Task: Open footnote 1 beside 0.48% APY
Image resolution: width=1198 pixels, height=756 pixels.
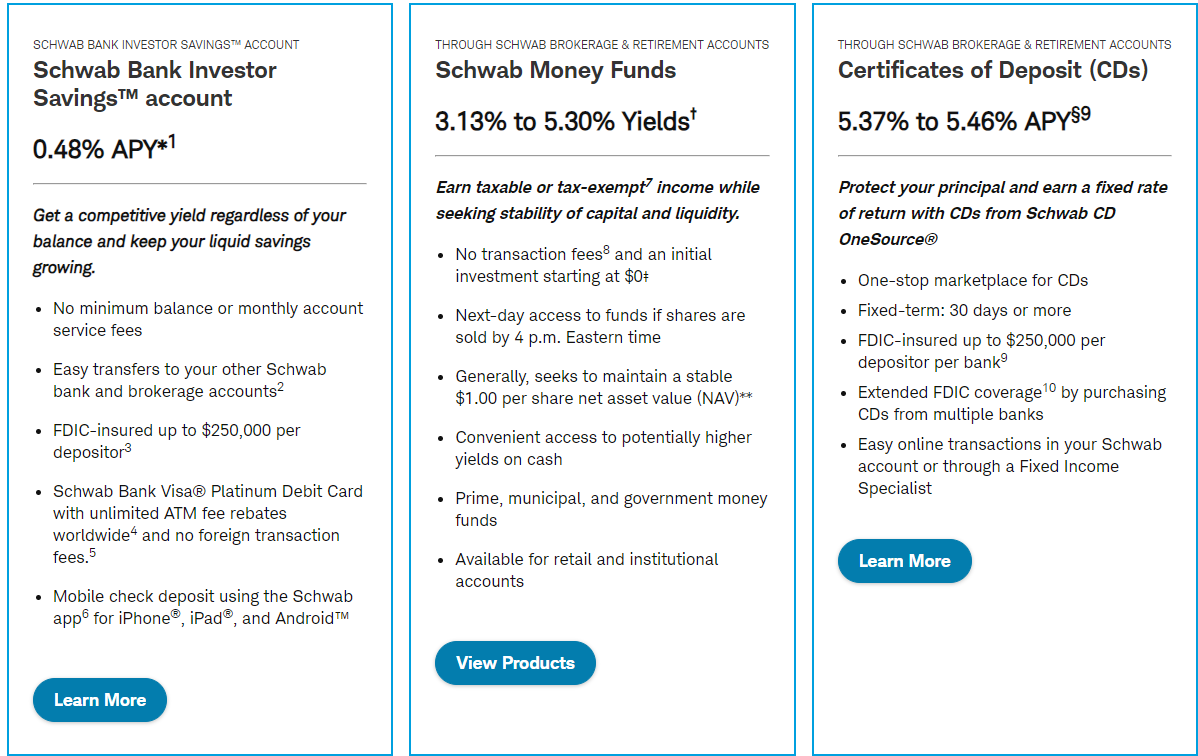Action: [171, 142]
